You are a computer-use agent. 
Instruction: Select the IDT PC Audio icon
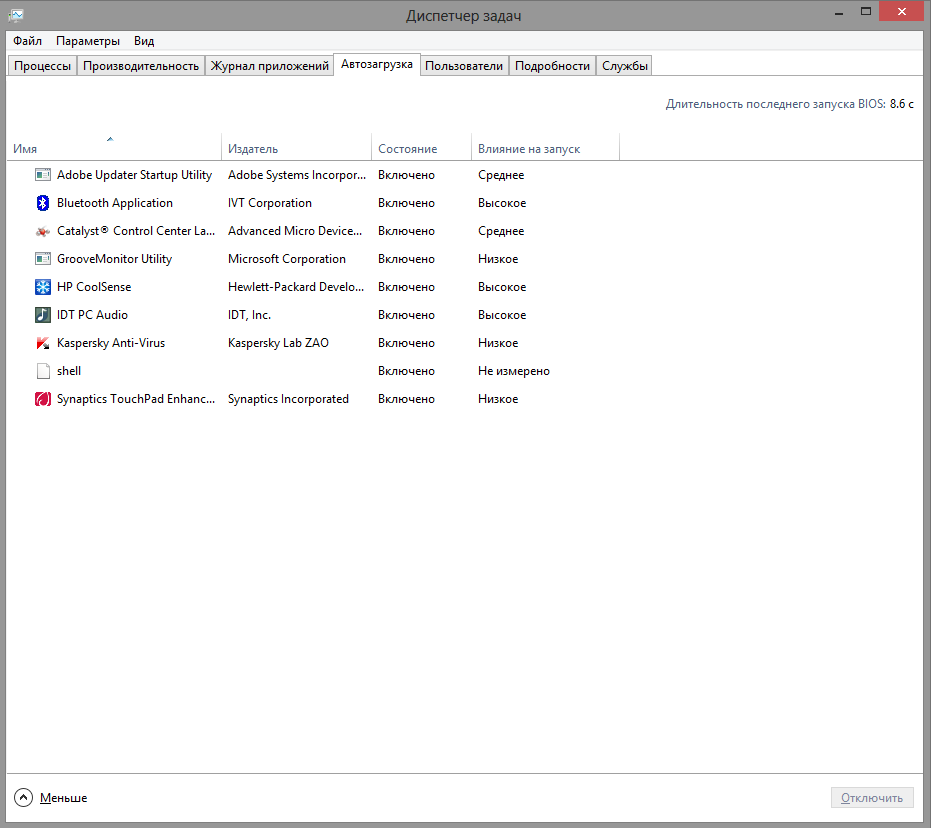tap(43, 315)
